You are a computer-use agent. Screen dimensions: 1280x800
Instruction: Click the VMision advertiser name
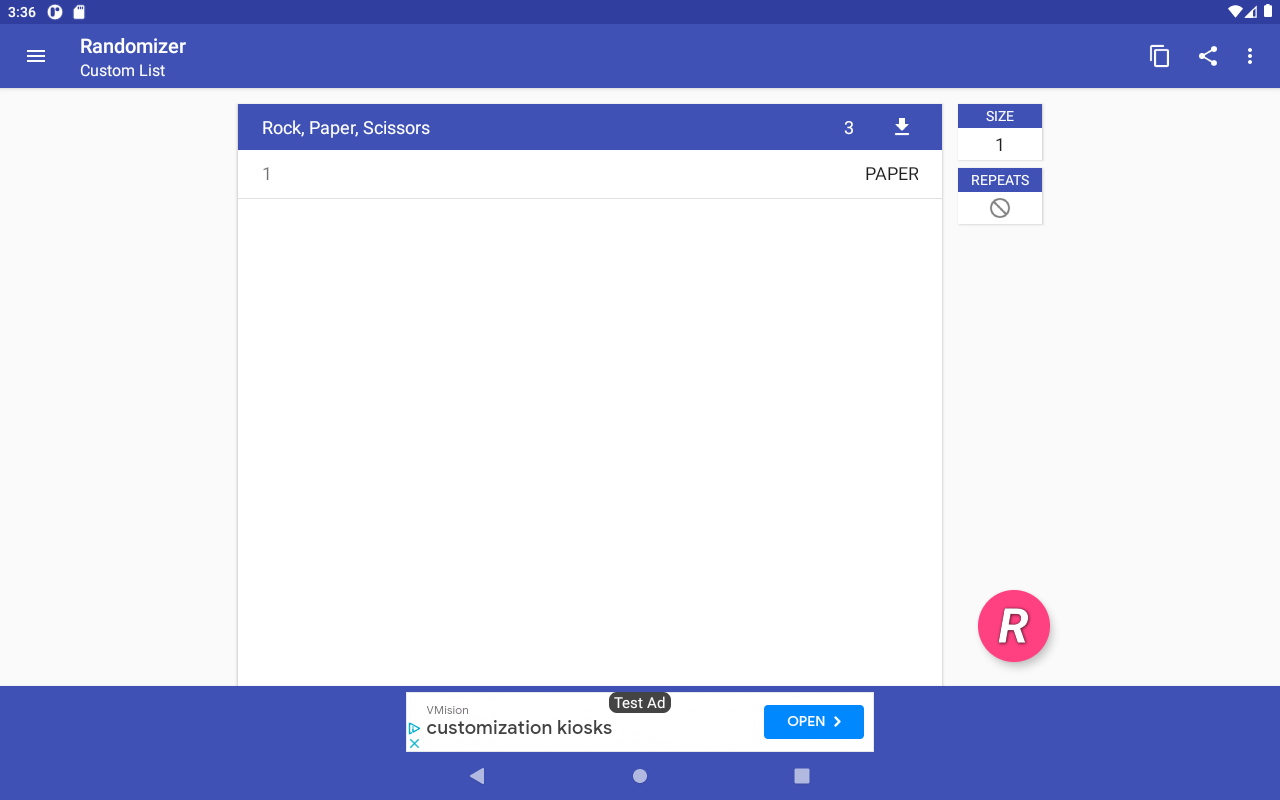(x=447, y=710)
